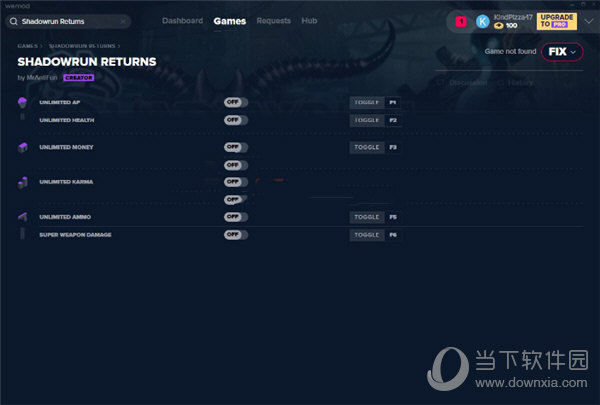Open the red notification badge
The width and height of the screenshot is (600, 405).
(461, 21)
